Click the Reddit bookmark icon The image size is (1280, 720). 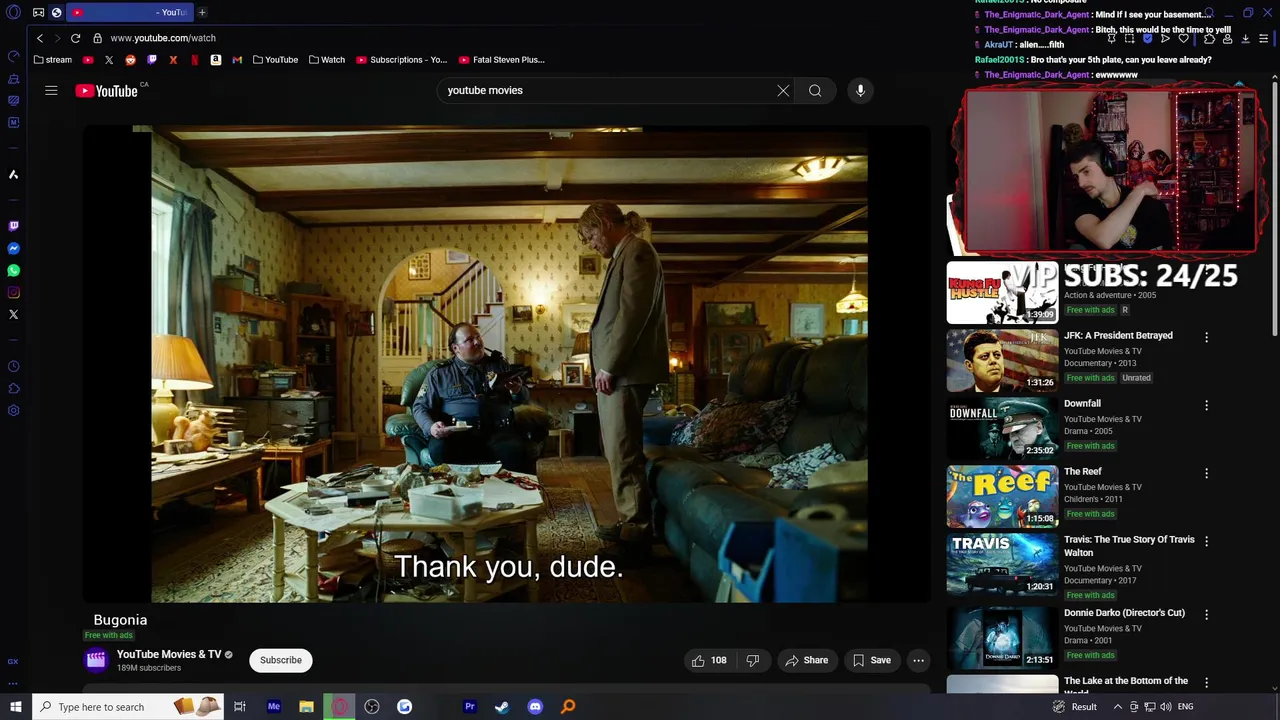[130, 60]
